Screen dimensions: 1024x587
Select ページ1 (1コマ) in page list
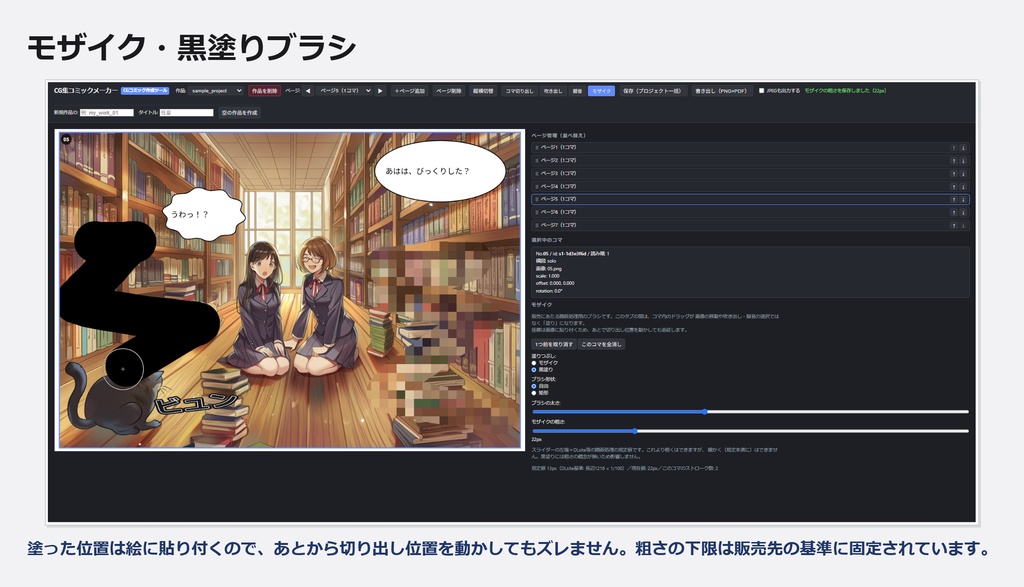[750, 148]
